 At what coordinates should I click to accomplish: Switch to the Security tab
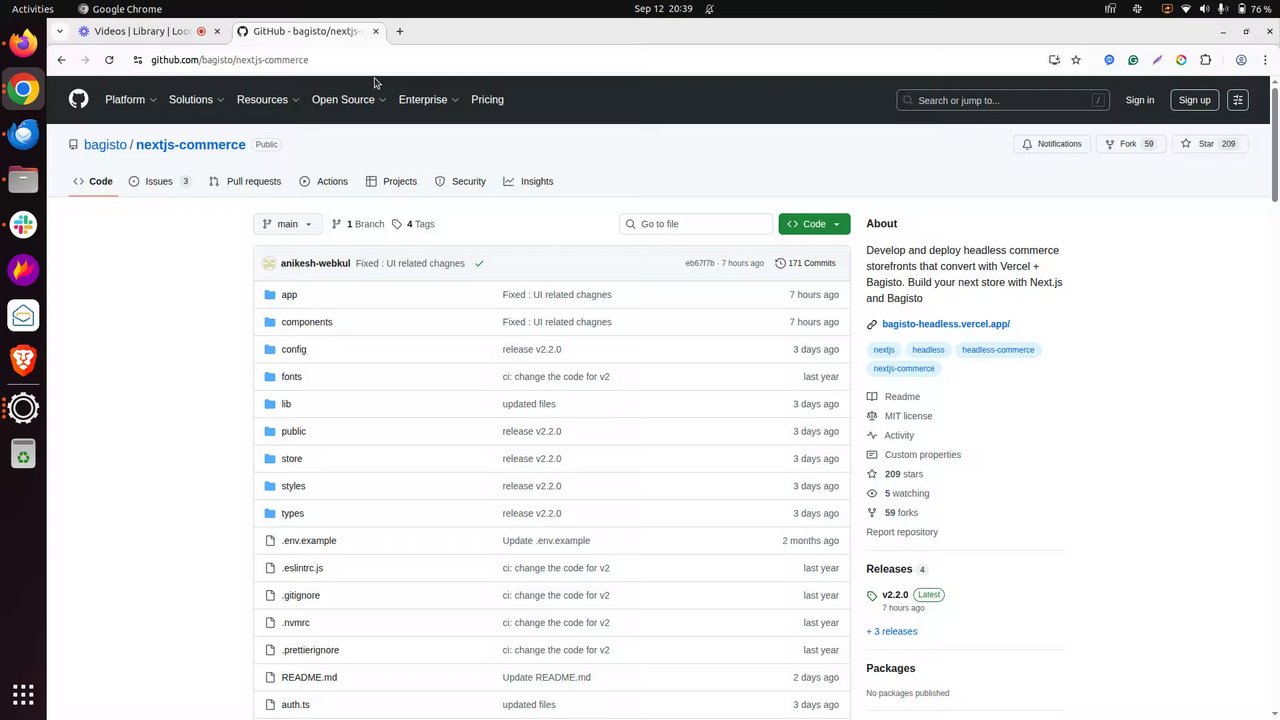point(460,181)
